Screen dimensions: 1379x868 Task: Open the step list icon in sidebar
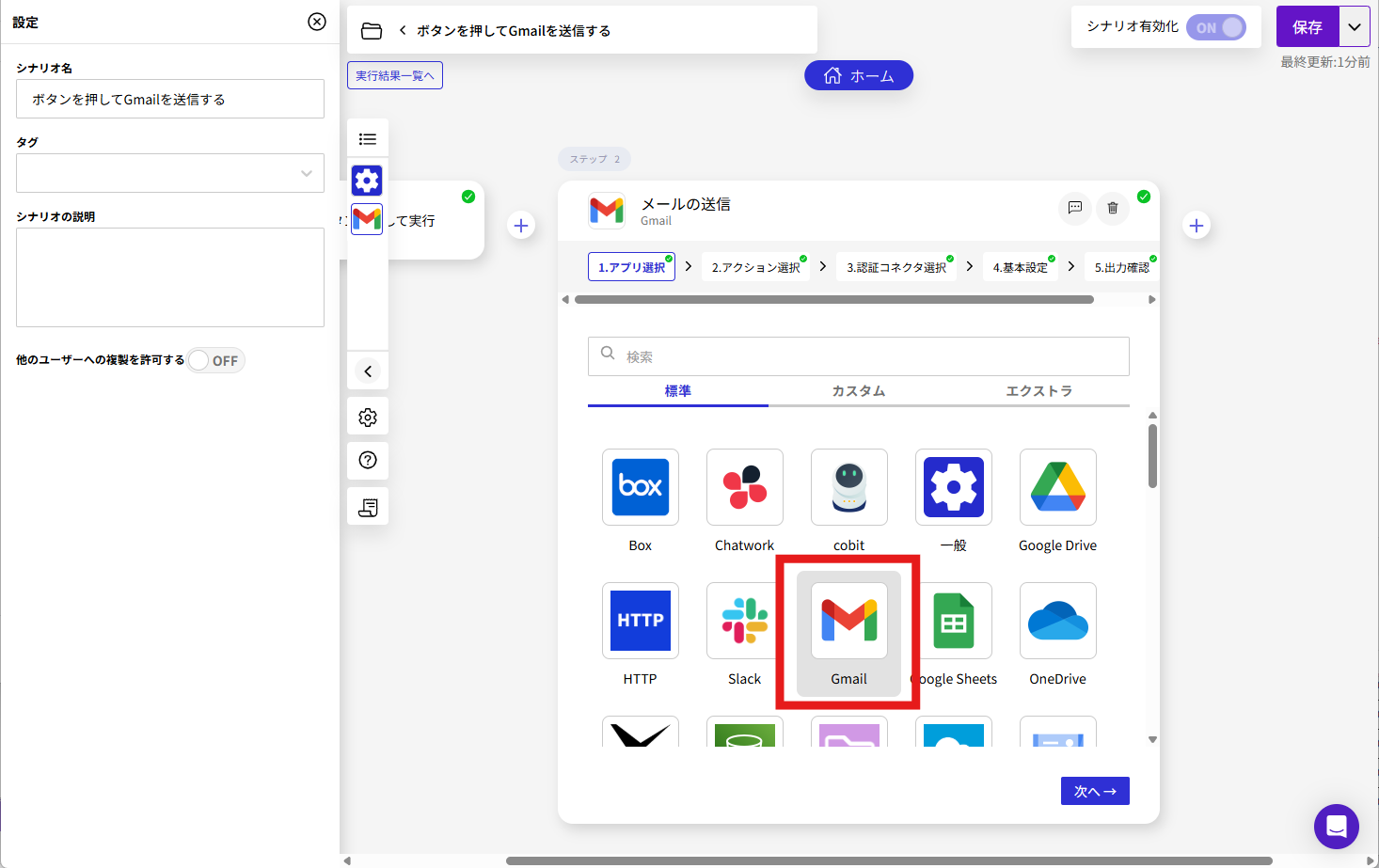click(368, 139)
